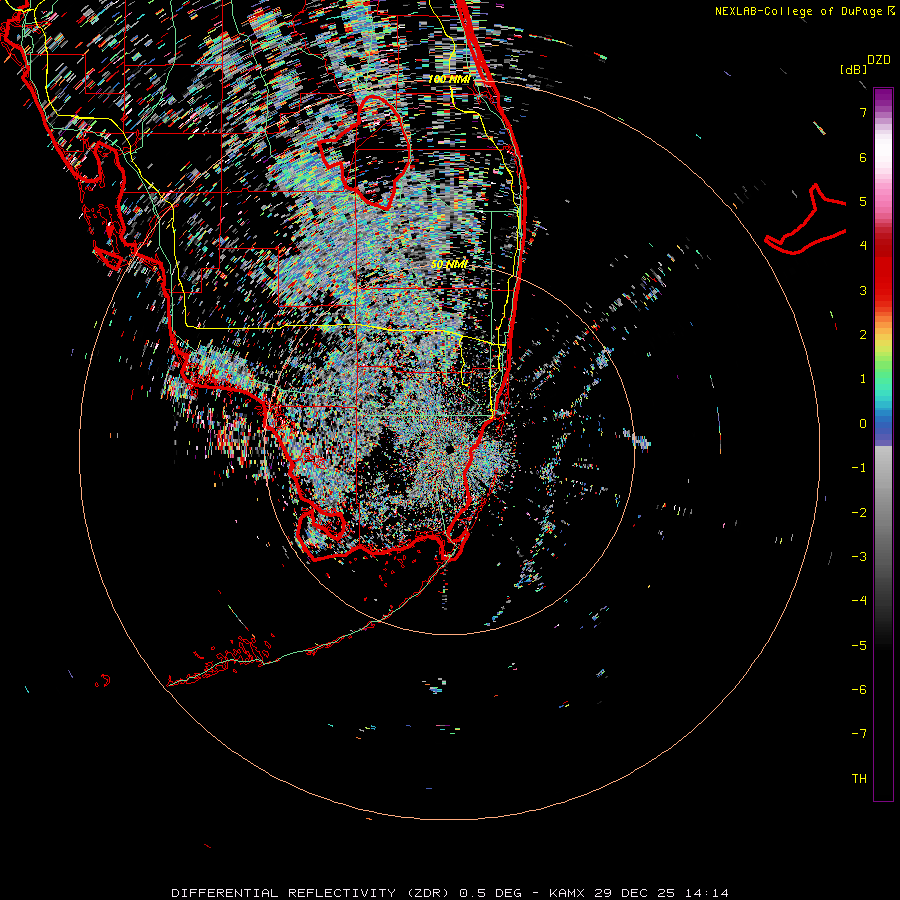
Task: Click the TH threshold scale label
Action: tap(859, 779)
